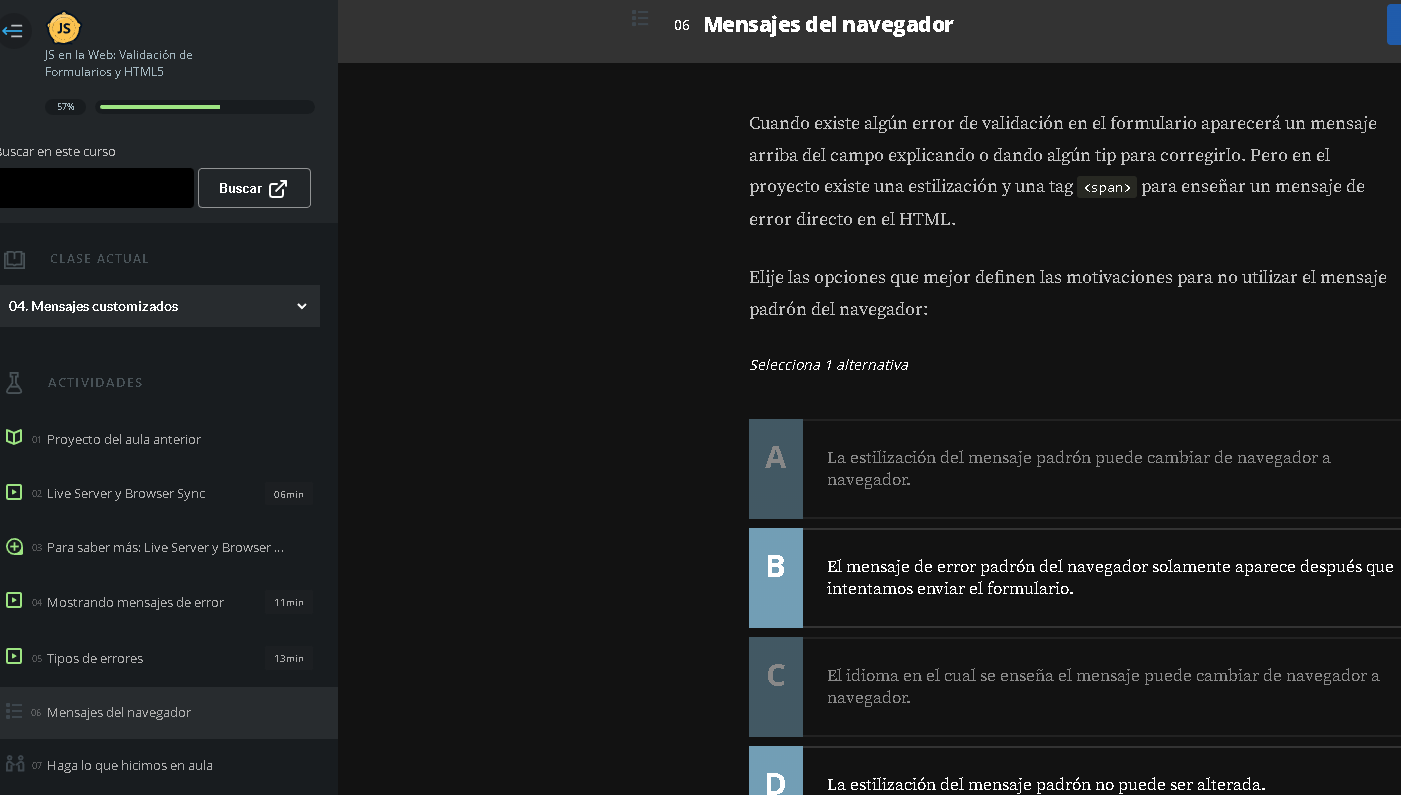Screen dimensions: 1401x795
Task: Open JS en la Web course title link
Action: (118, 63)
